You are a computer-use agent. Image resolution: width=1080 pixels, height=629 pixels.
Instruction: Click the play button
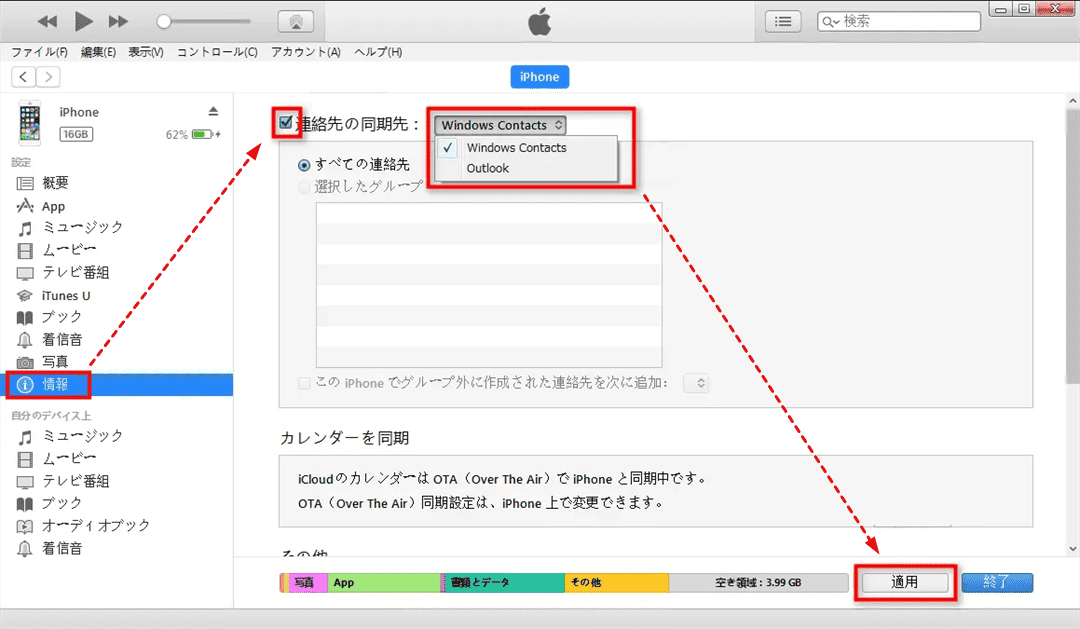tap(83, 21)
